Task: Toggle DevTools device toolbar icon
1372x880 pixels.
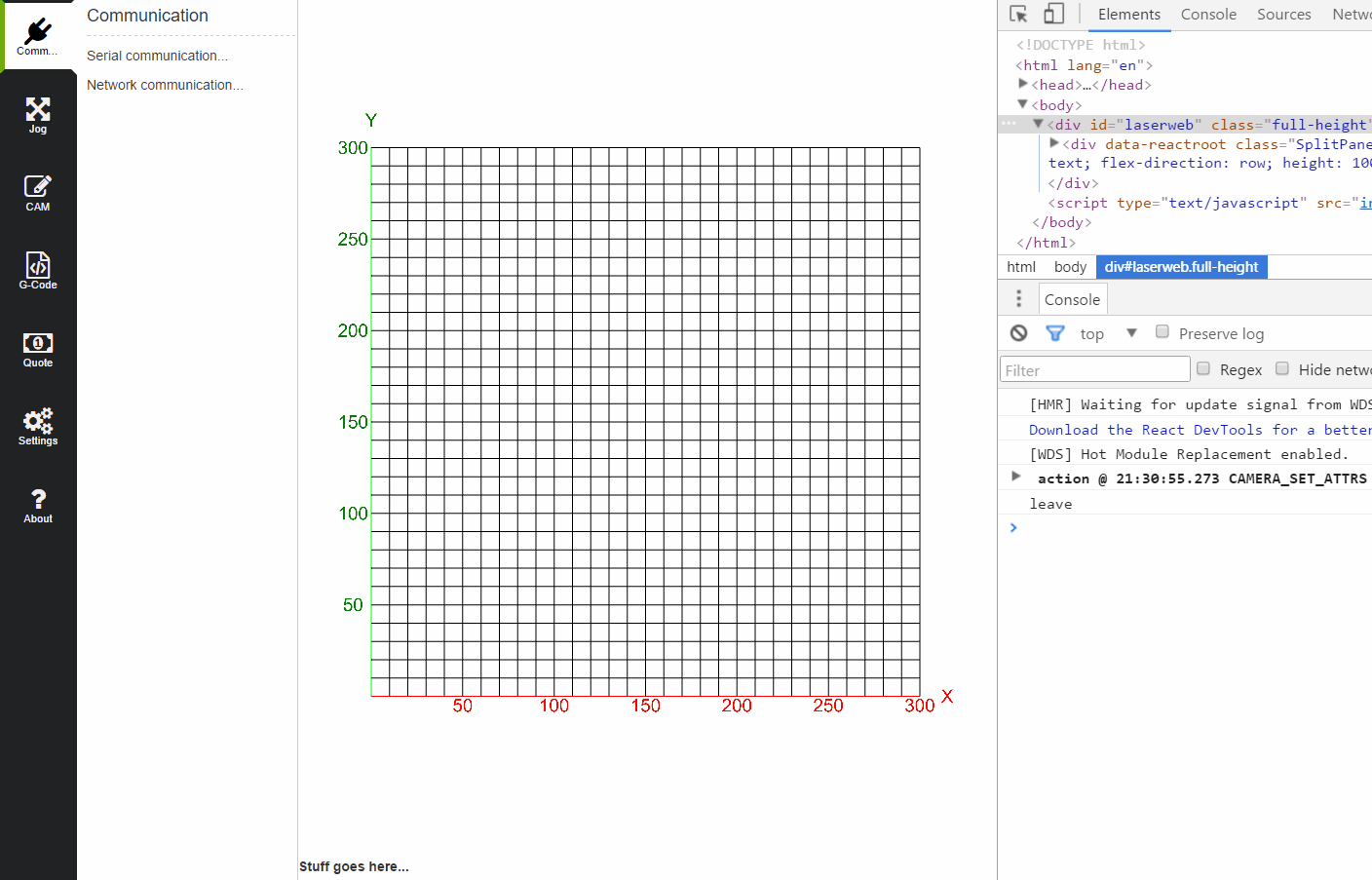Action: point(1053,14)
